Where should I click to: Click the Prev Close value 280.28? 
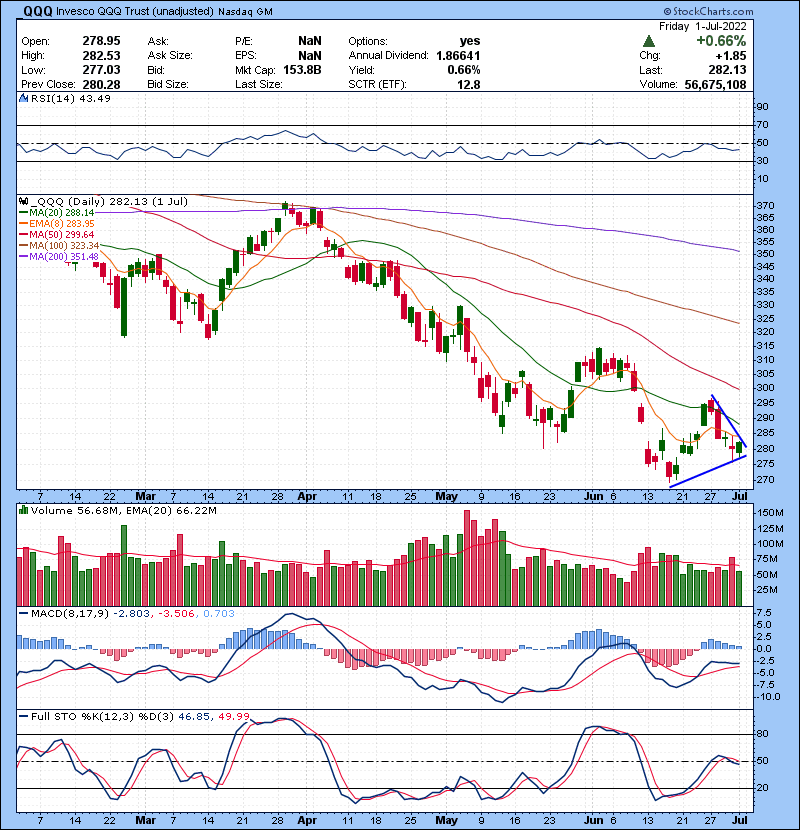101,84
